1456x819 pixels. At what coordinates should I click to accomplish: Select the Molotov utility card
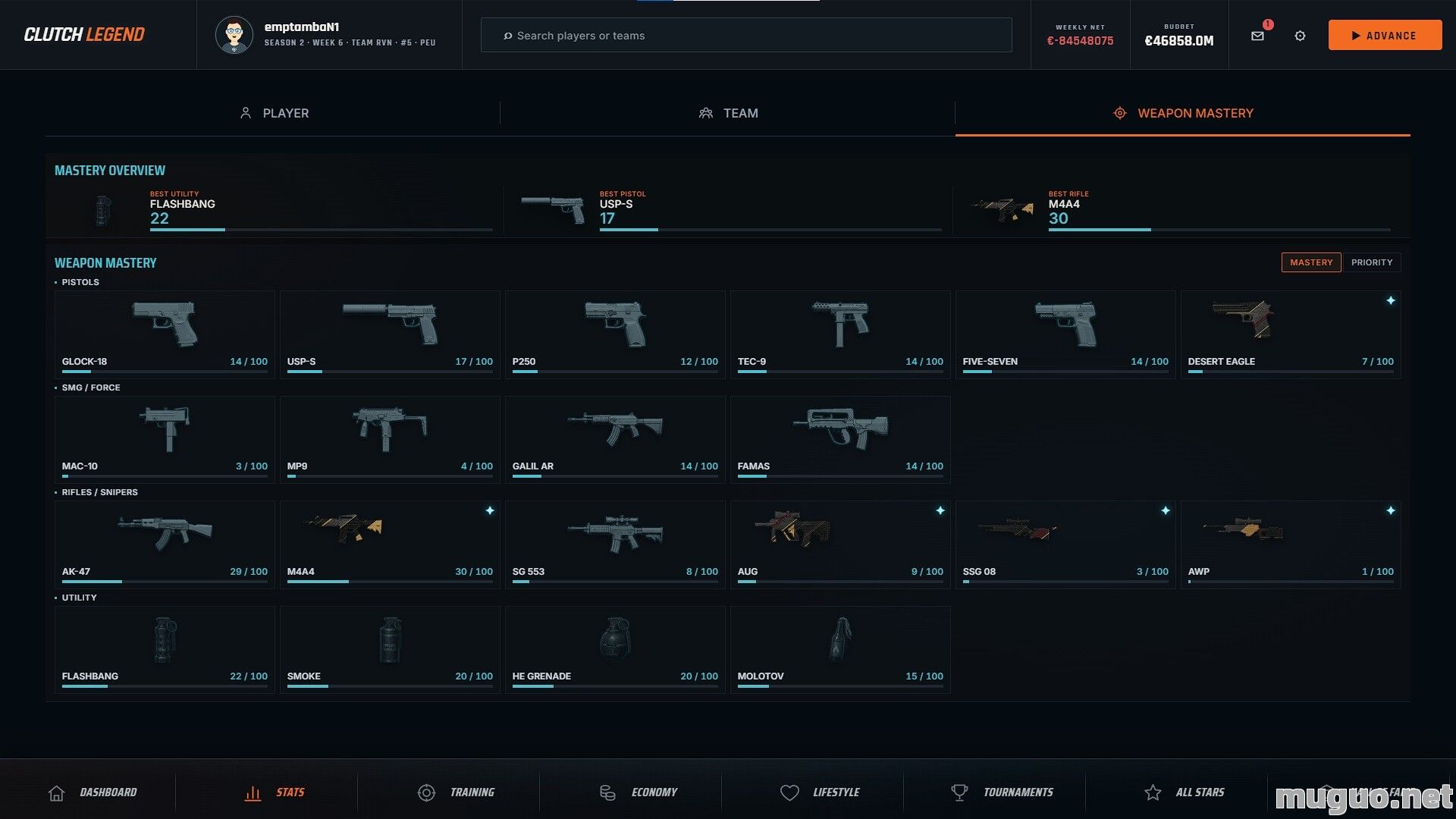840,650
